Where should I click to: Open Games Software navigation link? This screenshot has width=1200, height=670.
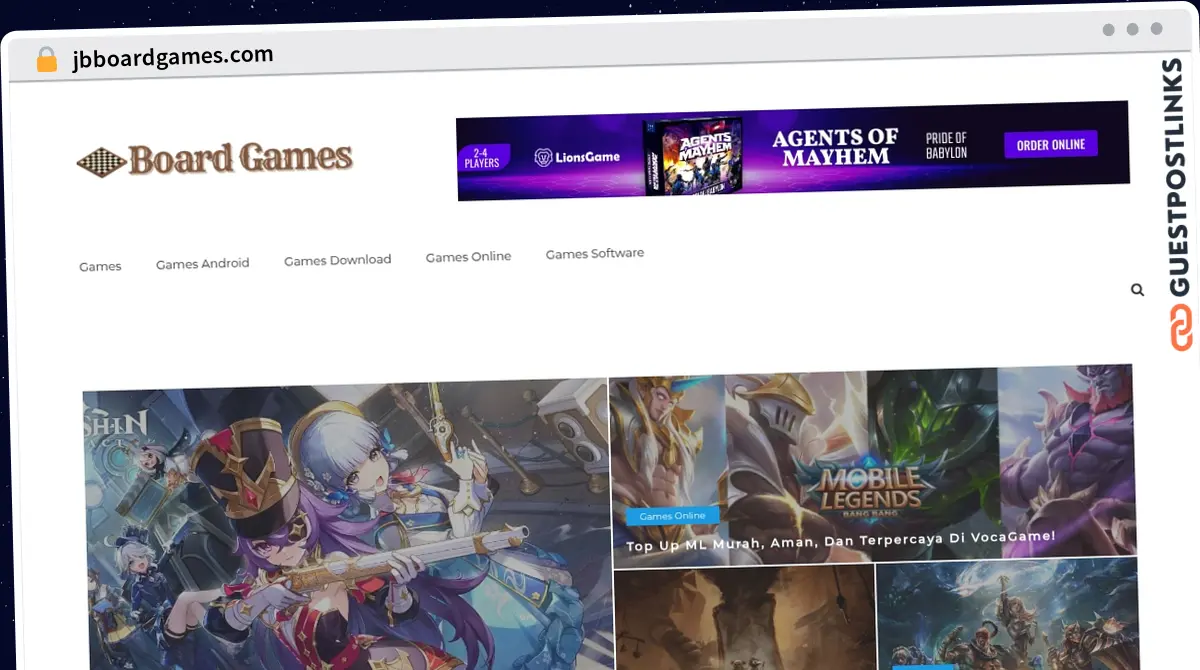[595, 254]
